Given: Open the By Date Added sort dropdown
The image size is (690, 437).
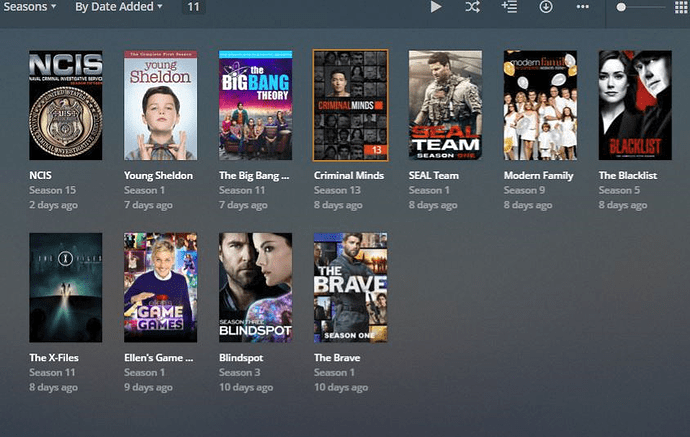Looking at the screenshot, I should coord(119,7).
